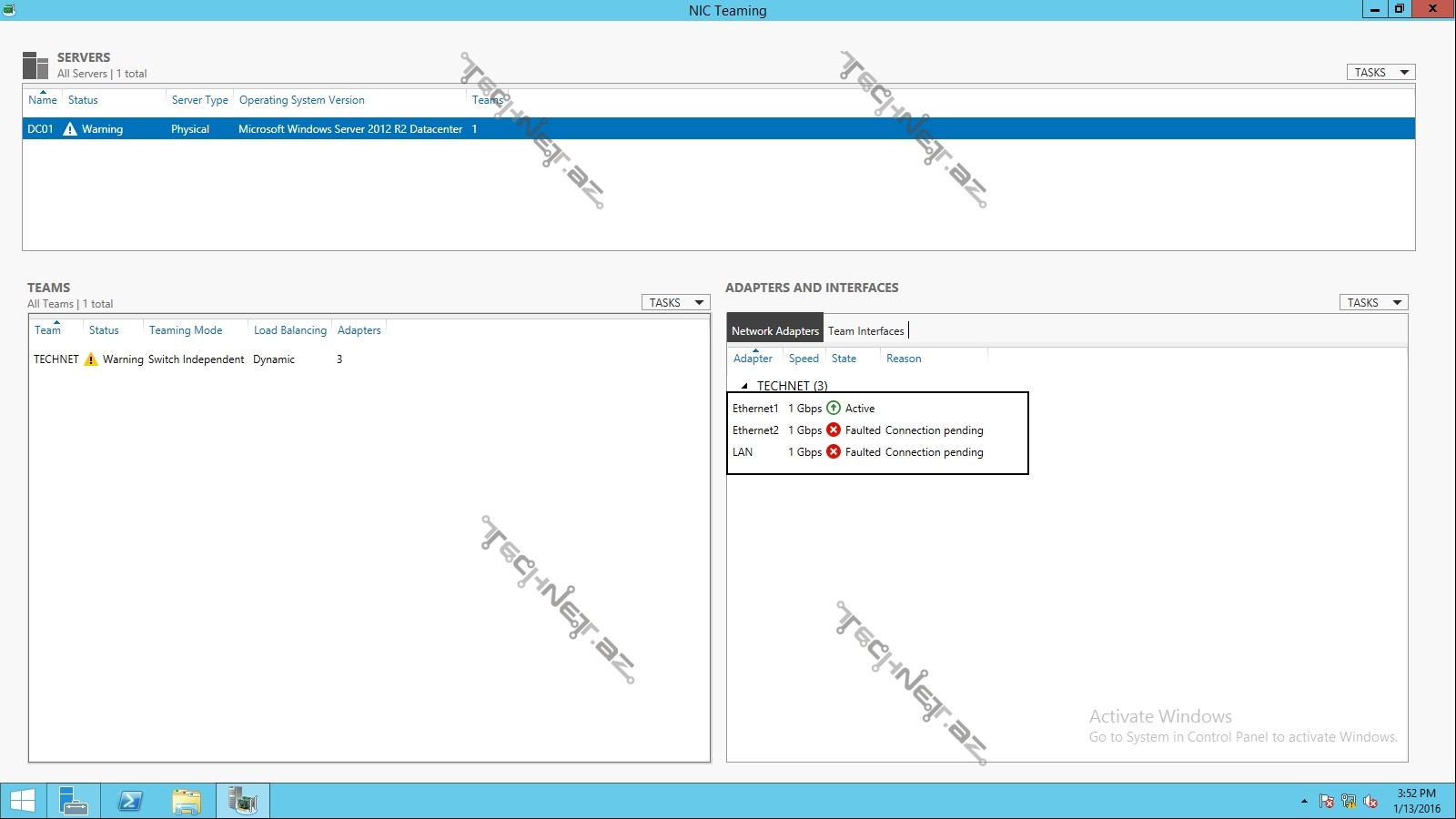Click the red Faulted icon for LAN
The height and width of the screenshot is (819, 1456).
tap(834, 452)
